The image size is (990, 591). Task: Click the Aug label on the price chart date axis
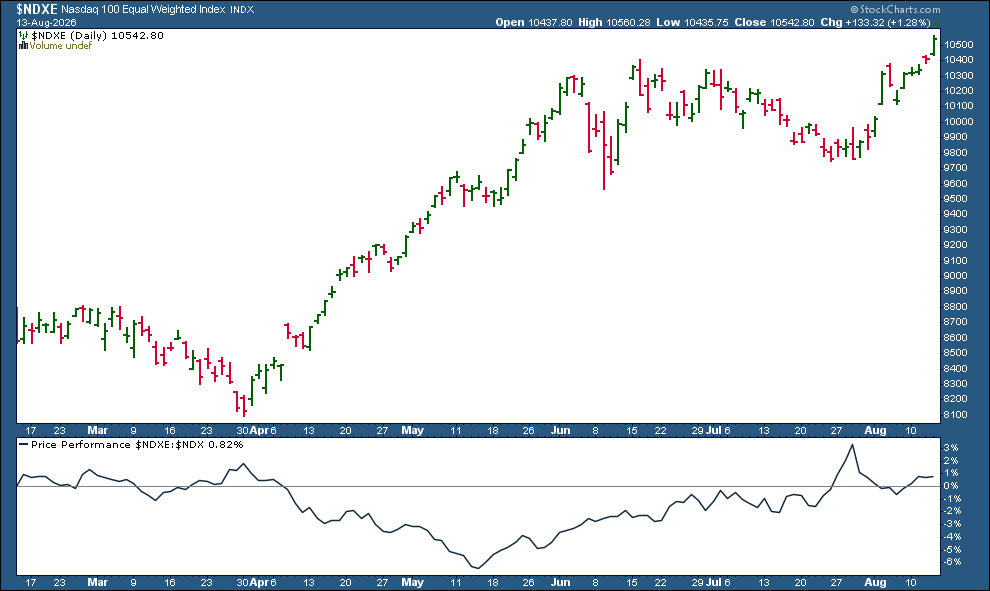(x=875, y=431)
